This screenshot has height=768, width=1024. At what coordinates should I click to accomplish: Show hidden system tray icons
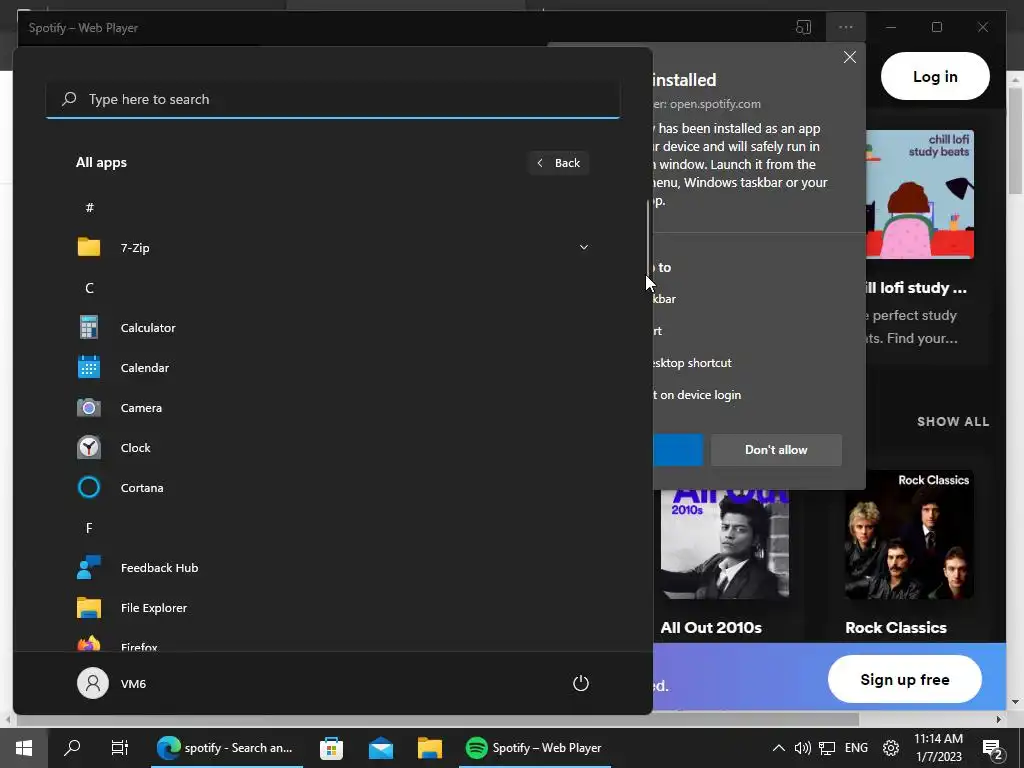(778, 748)
